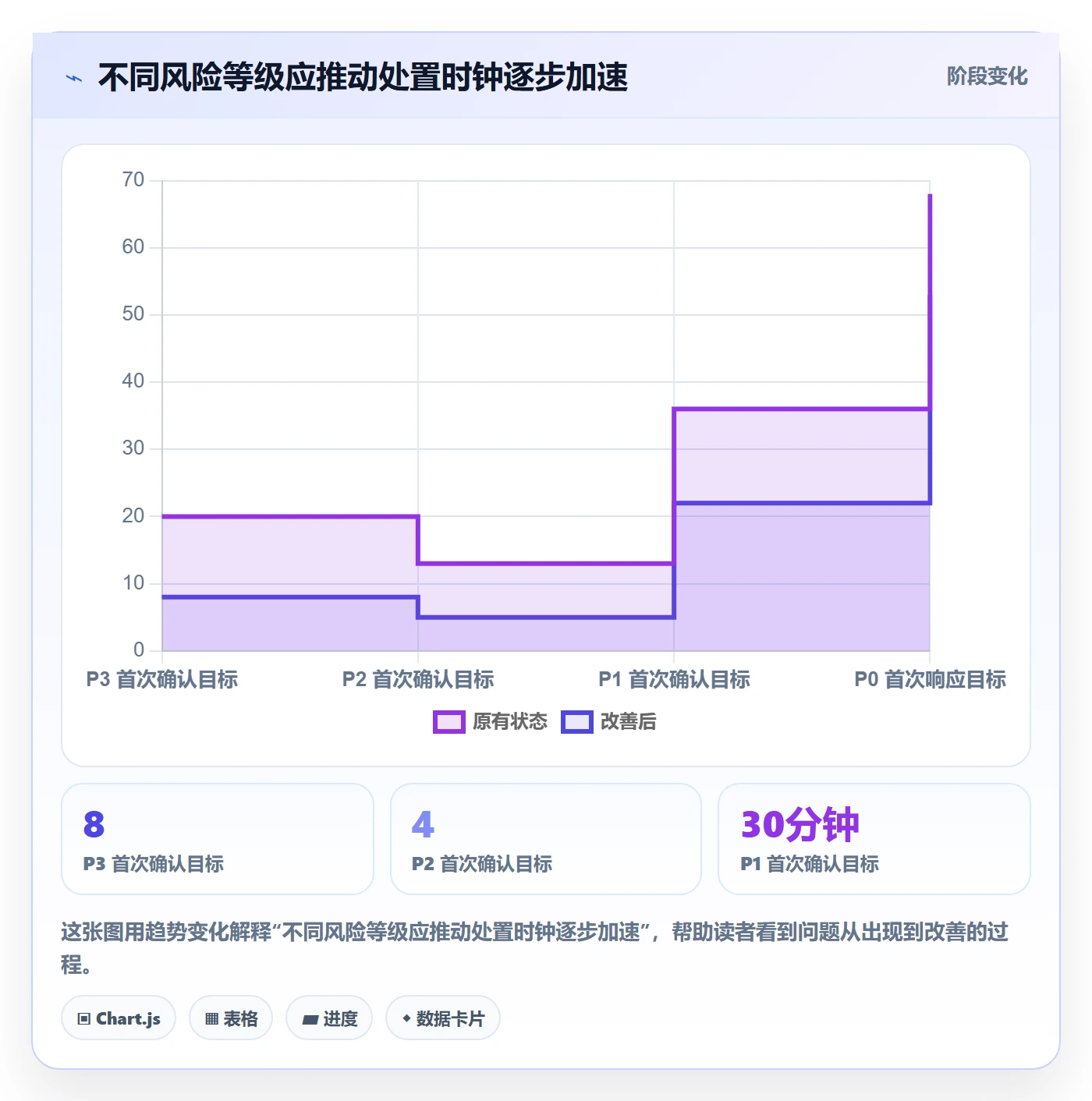The width and height of the screenshot is (1092, 1101).
Task: Click the bar icon in 进度 chip
Action: pos(310,1020)
